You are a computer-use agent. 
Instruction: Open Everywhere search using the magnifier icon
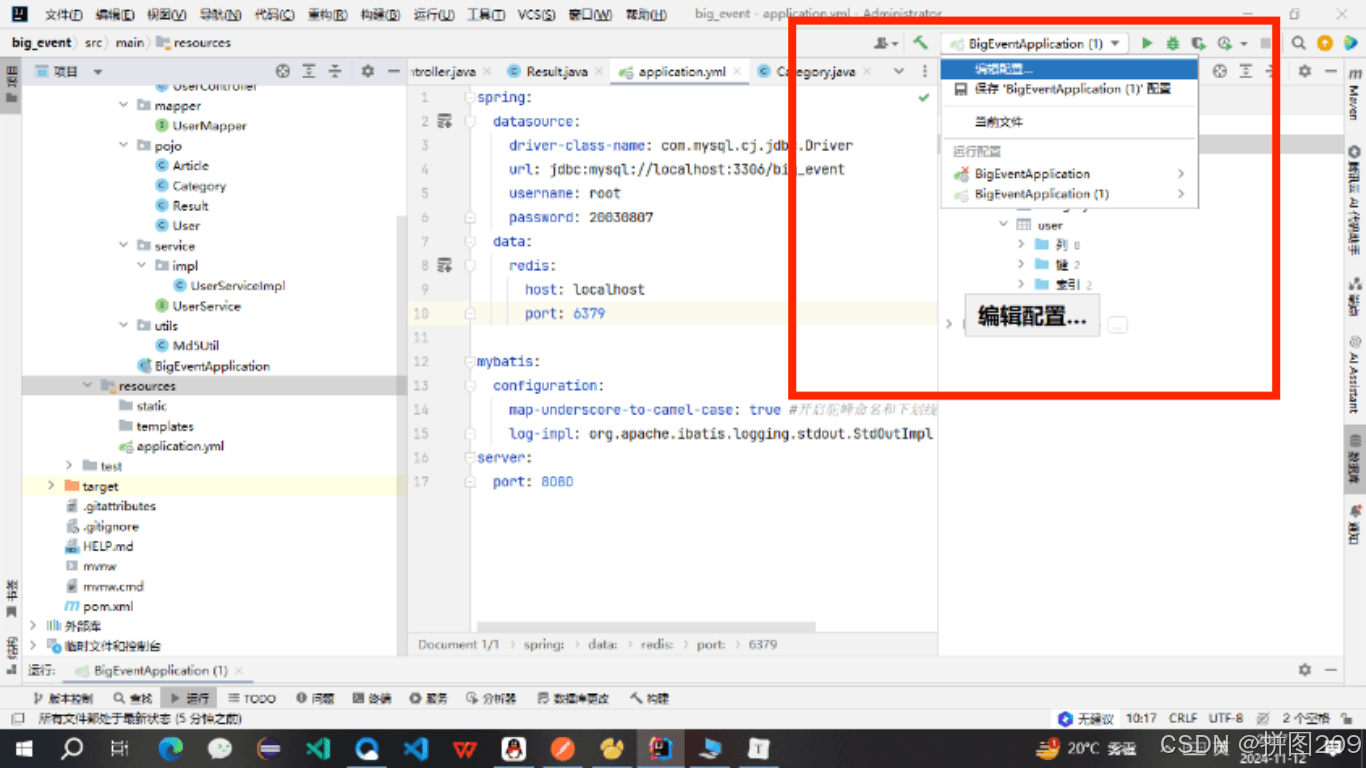pyautogui.click(x=1299, y=43)
